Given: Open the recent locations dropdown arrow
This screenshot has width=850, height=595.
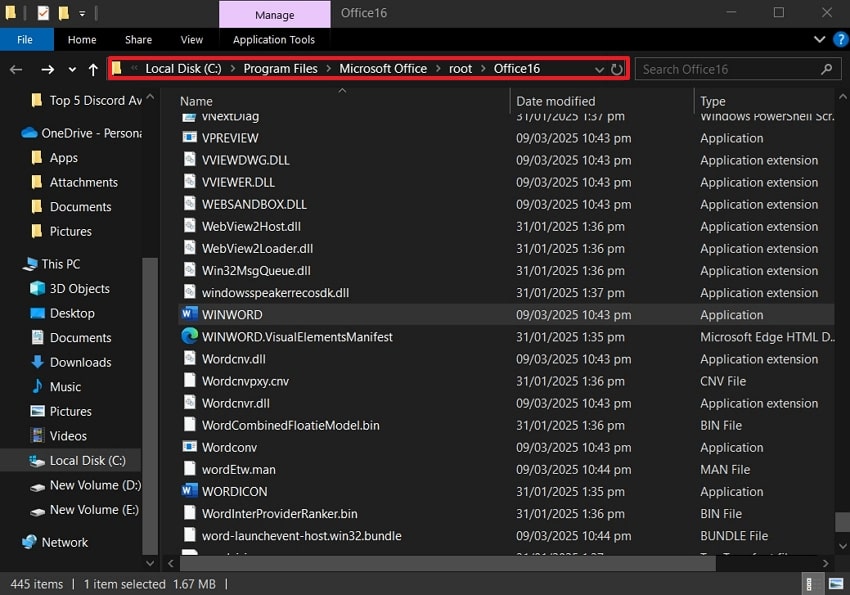Looking at the screenshot, I should pos(72,69).
